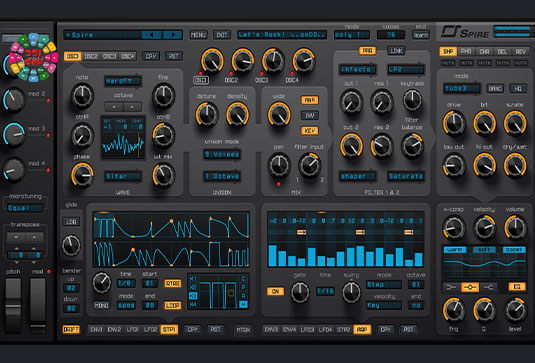The width and height of the screenshot is (535, 363).
Task: Click the drive knob in shaper
Action: click(x=453, y=123)
